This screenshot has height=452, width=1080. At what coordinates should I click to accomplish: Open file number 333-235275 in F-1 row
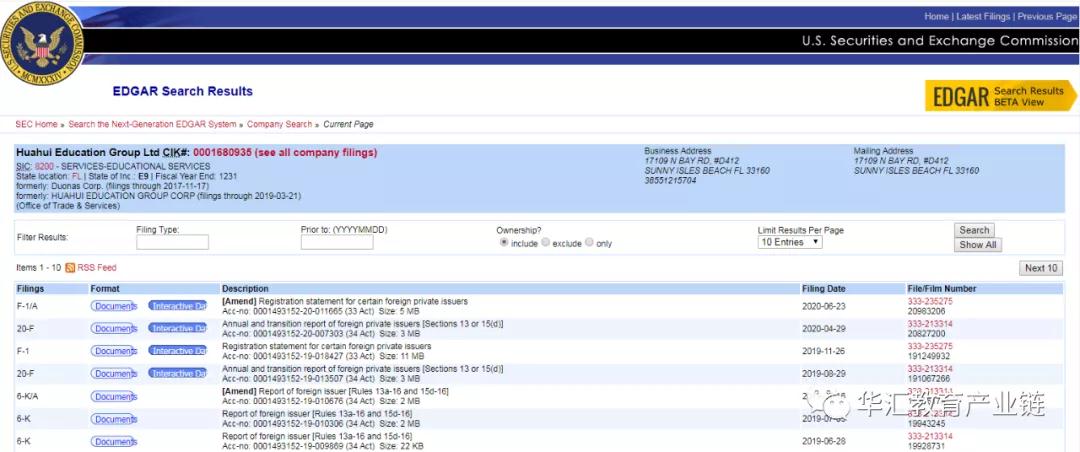(930, 347)
